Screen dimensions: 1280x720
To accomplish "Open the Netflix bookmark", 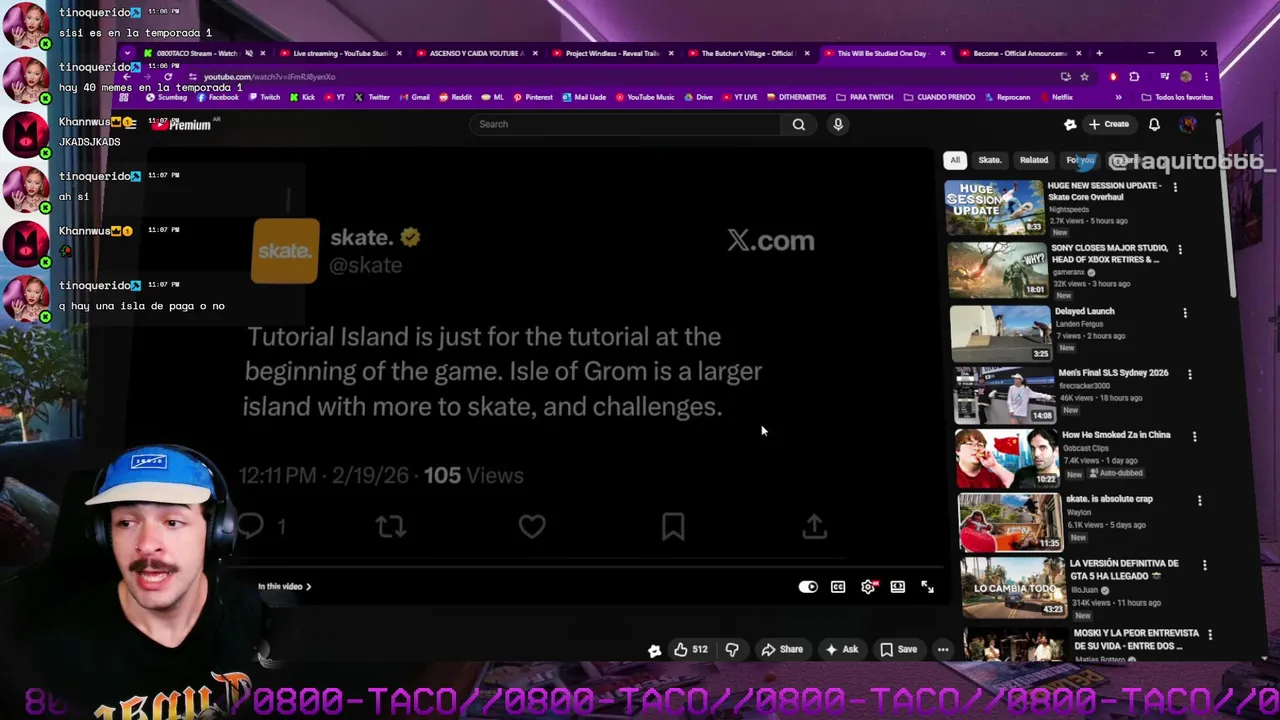I will (x=1056, y=97).
